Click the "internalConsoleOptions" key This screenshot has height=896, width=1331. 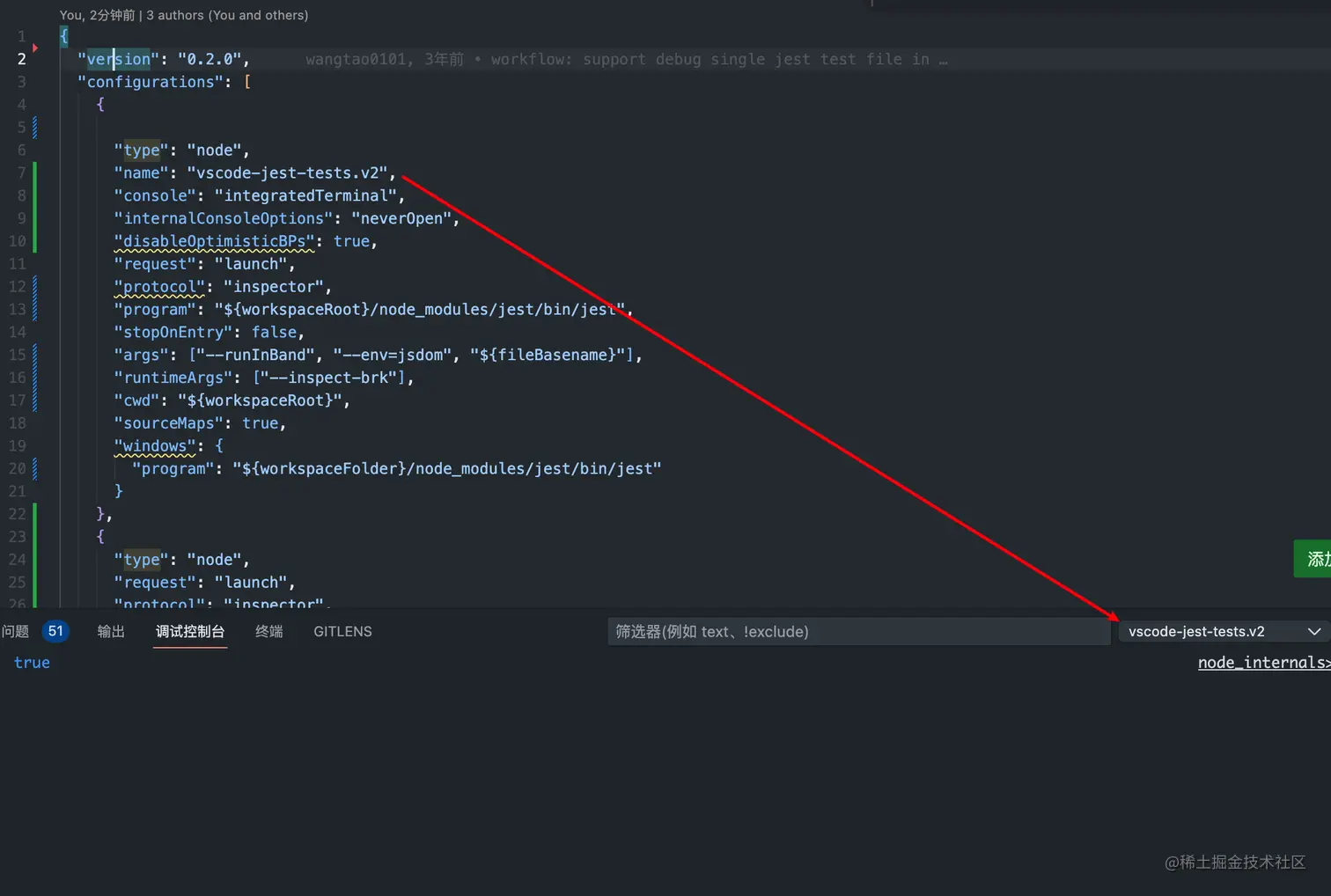coord(224,218)
